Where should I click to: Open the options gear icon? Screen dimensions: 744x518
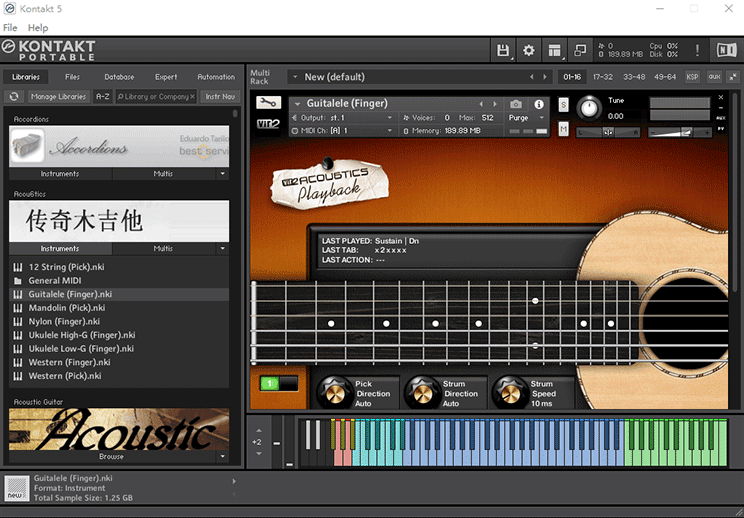tap(528, 50)
